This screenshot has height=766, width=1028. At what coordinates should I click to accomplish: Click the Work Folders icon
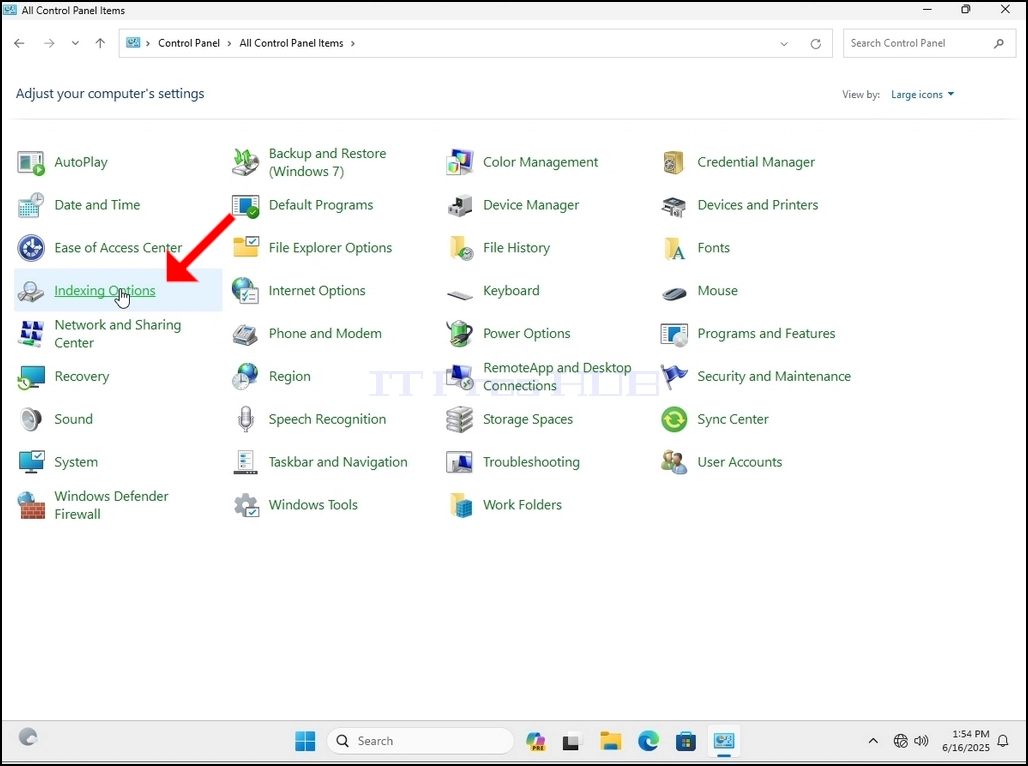[461, 505]
